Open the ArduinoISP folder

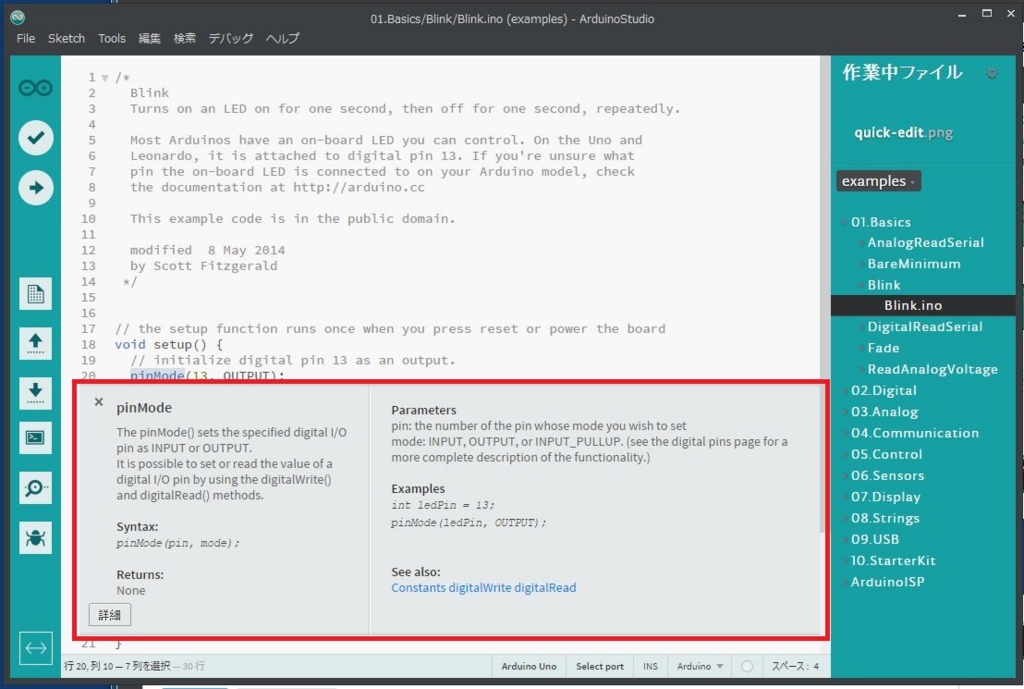pos(888,582)
